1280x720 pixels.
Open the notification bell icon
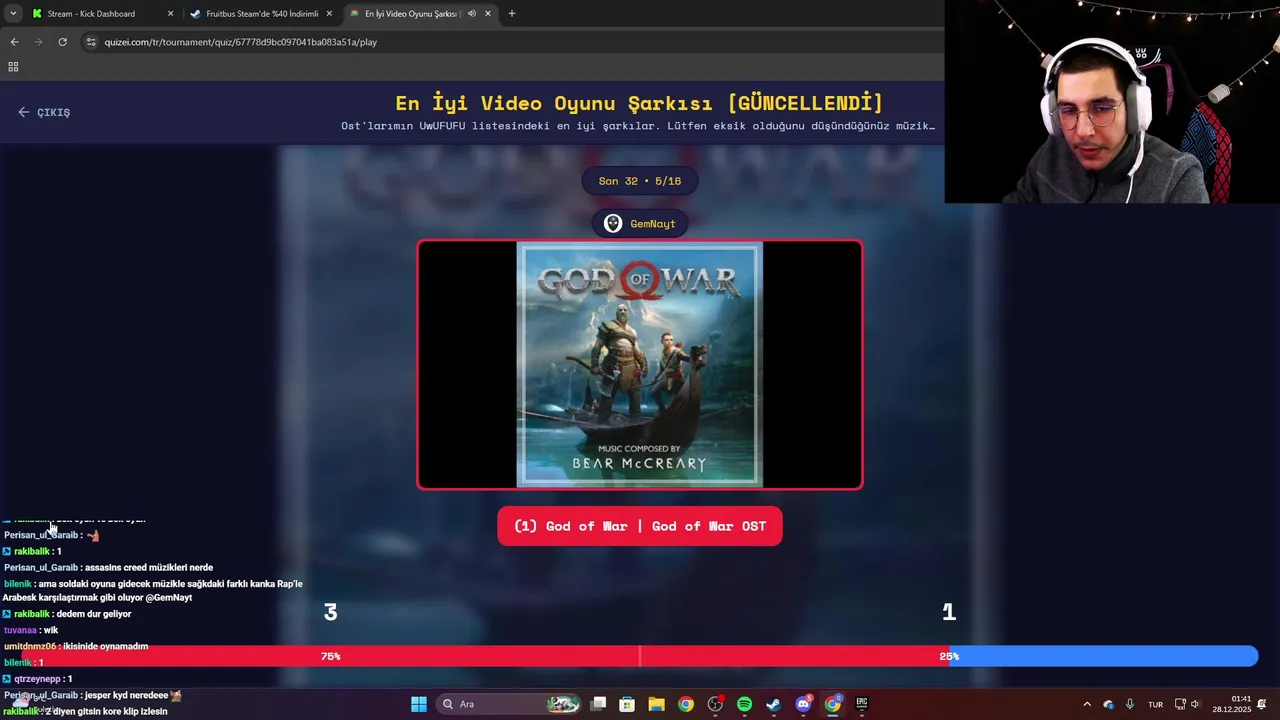[x=1264, y=704]
